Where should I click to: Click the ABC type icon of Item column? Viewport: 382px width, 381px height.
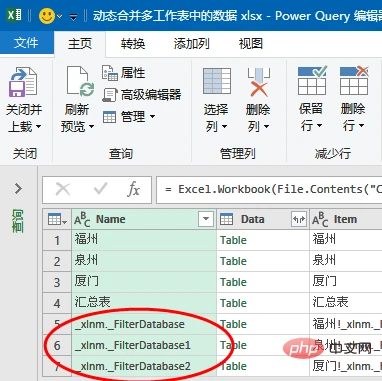coord(320,220)
